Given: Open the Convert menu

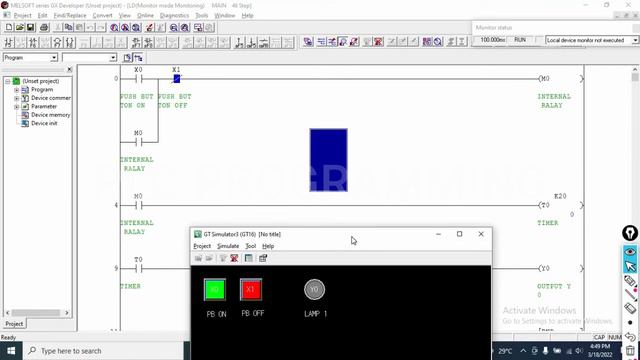Looking at the screenshot, I should click(102, 16).
